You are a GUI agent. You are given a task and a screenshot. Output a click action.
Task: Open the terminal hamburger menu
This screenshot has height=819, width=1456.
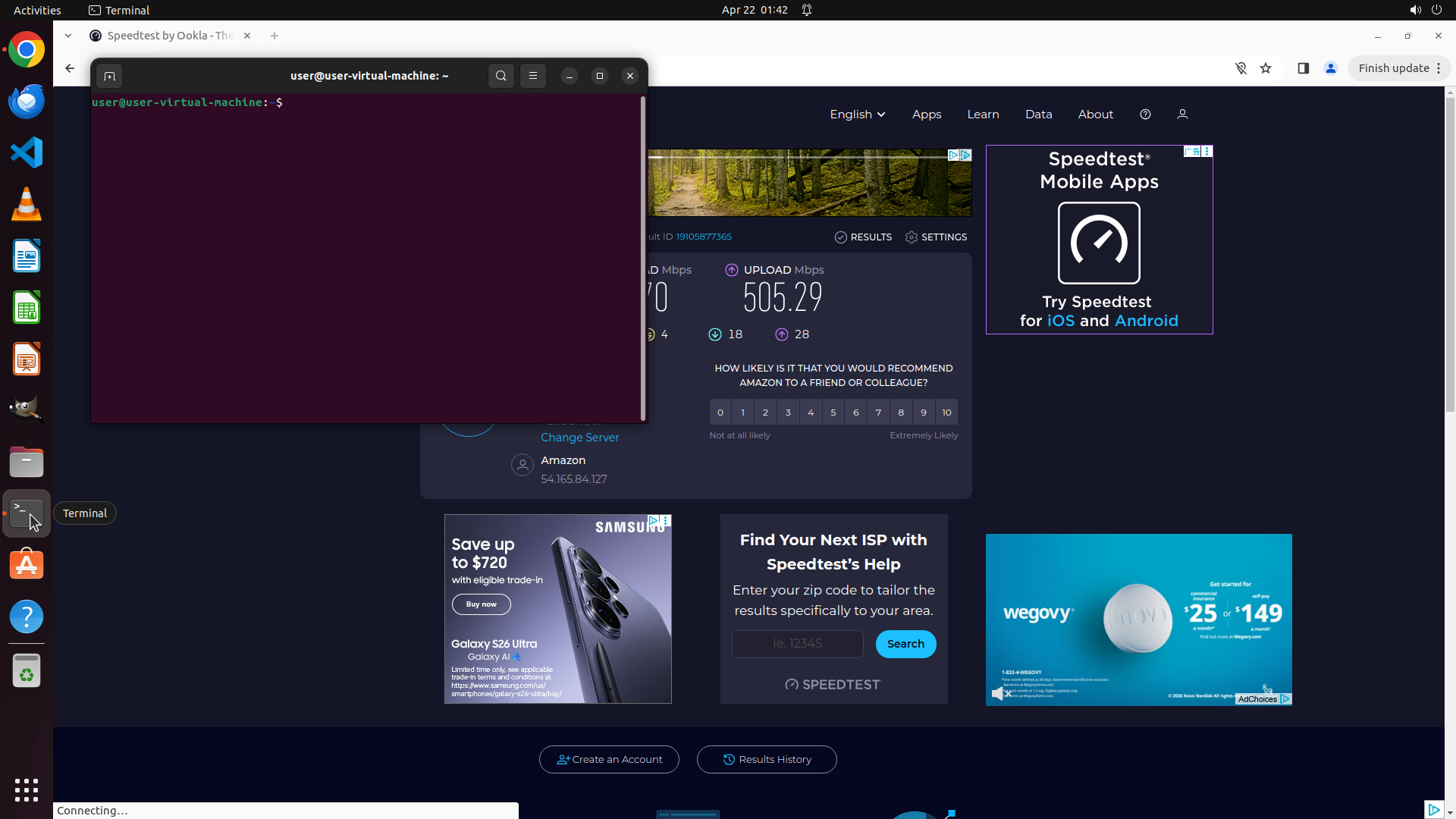pos(533,76)
